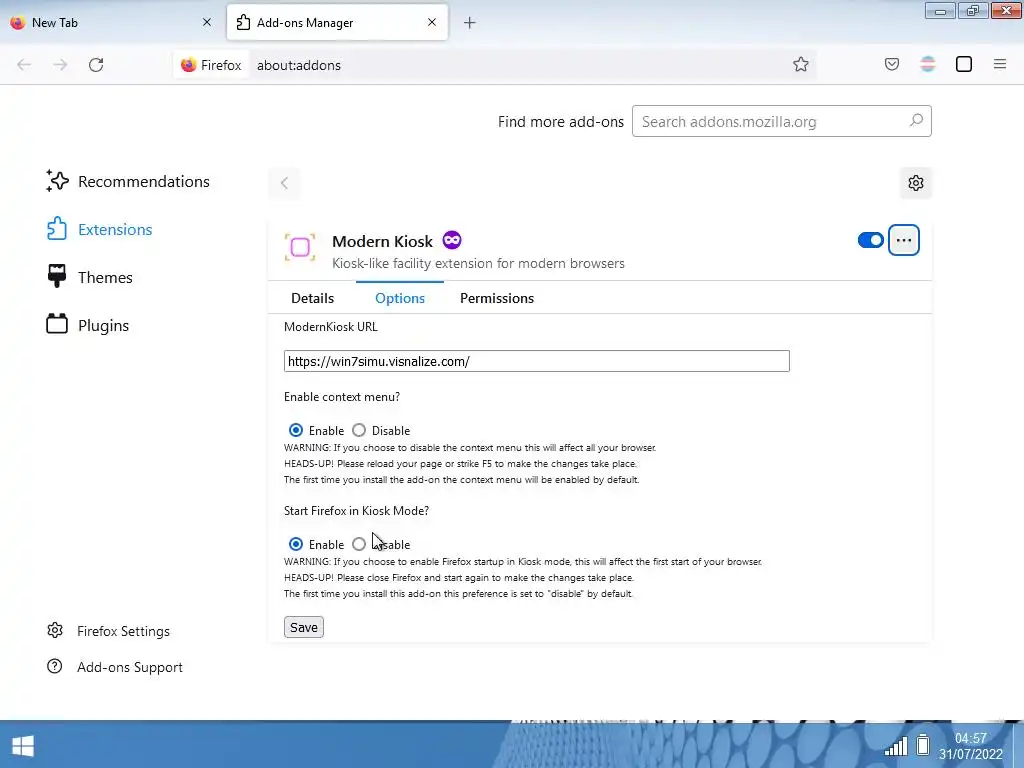
Task: Go back using the browser back arrow
Action: 24,65
